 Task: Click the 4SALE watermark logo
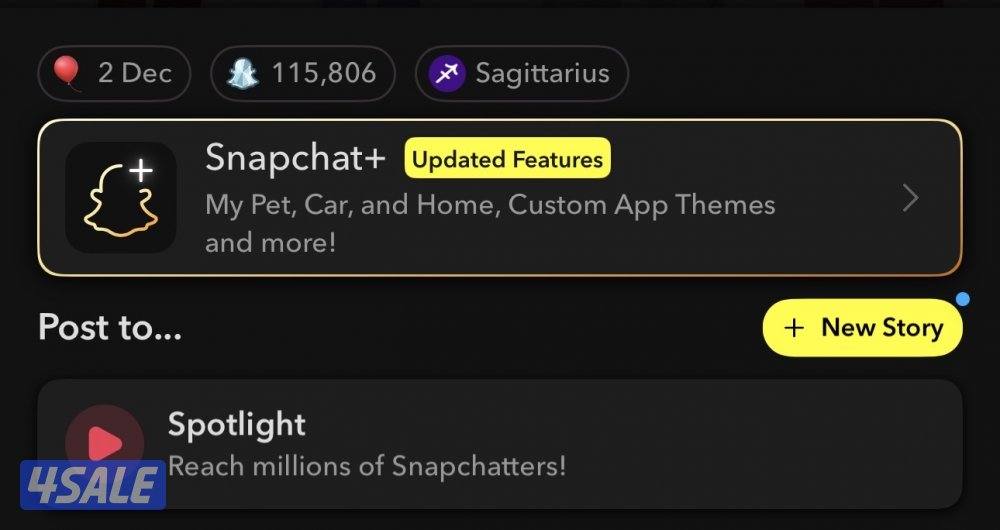(x=93, y=485)
